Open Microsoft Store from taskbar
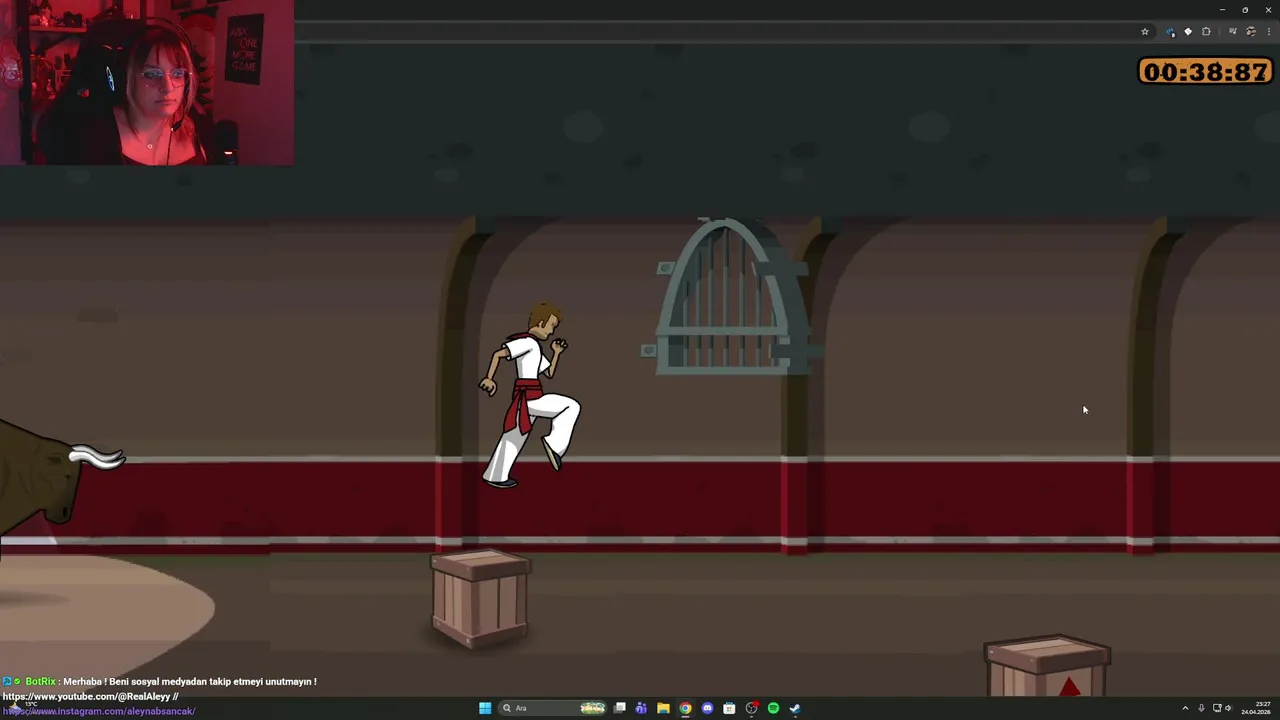The image size is (1280, 720). pos(729,708)
